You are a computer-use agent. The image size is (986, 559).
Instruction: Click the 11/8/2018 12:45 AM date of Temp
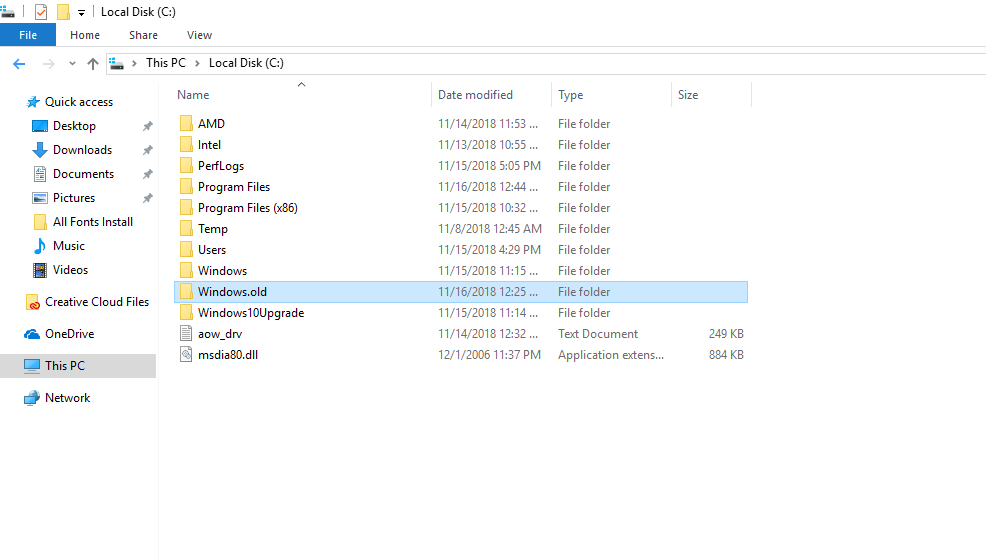click(x=490, y=229)
